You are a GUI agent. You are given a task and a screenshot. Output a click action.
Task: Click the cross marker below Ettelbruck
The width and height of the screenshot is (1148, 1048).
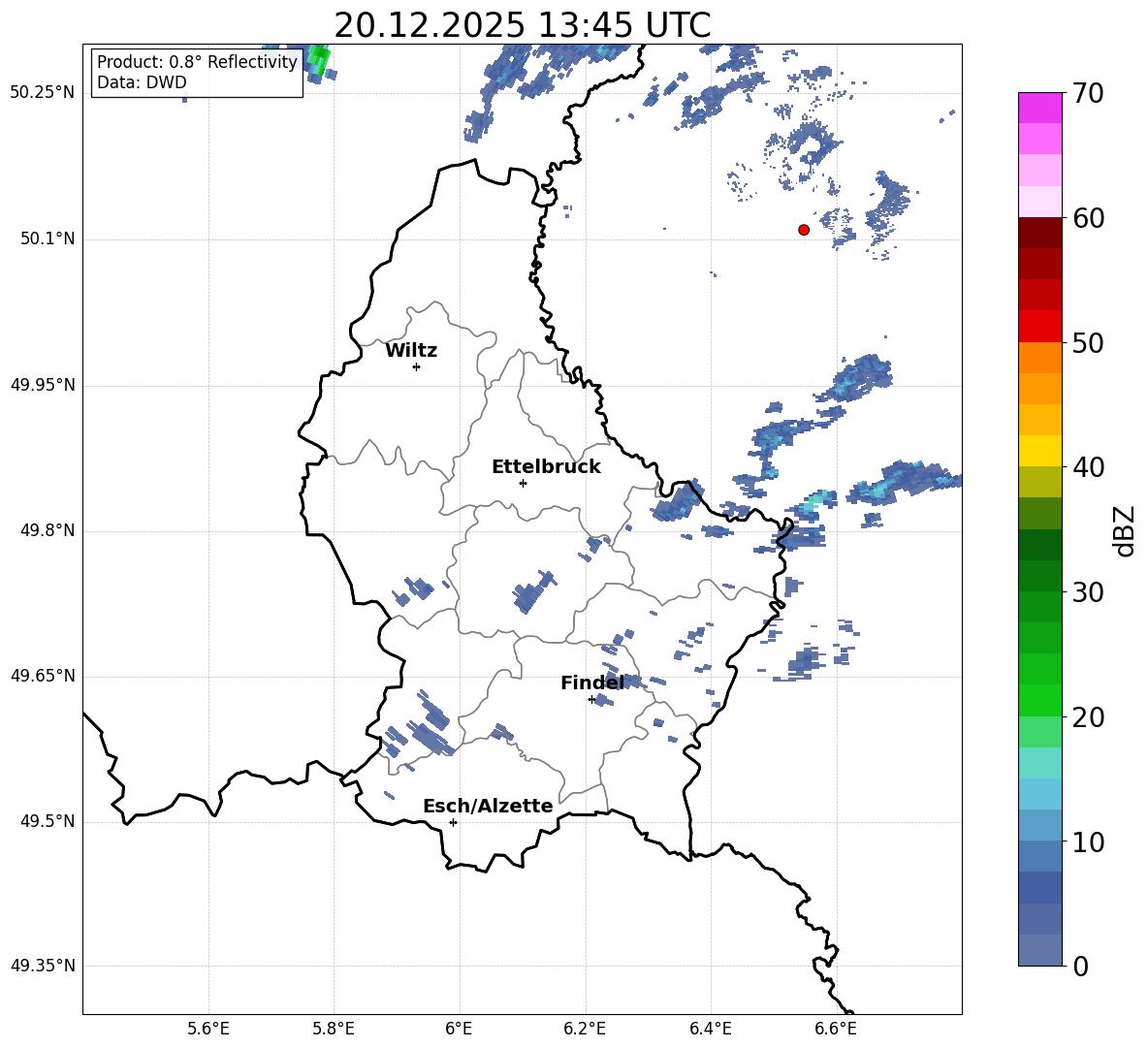pyautogui.click(x=523, y=483)
